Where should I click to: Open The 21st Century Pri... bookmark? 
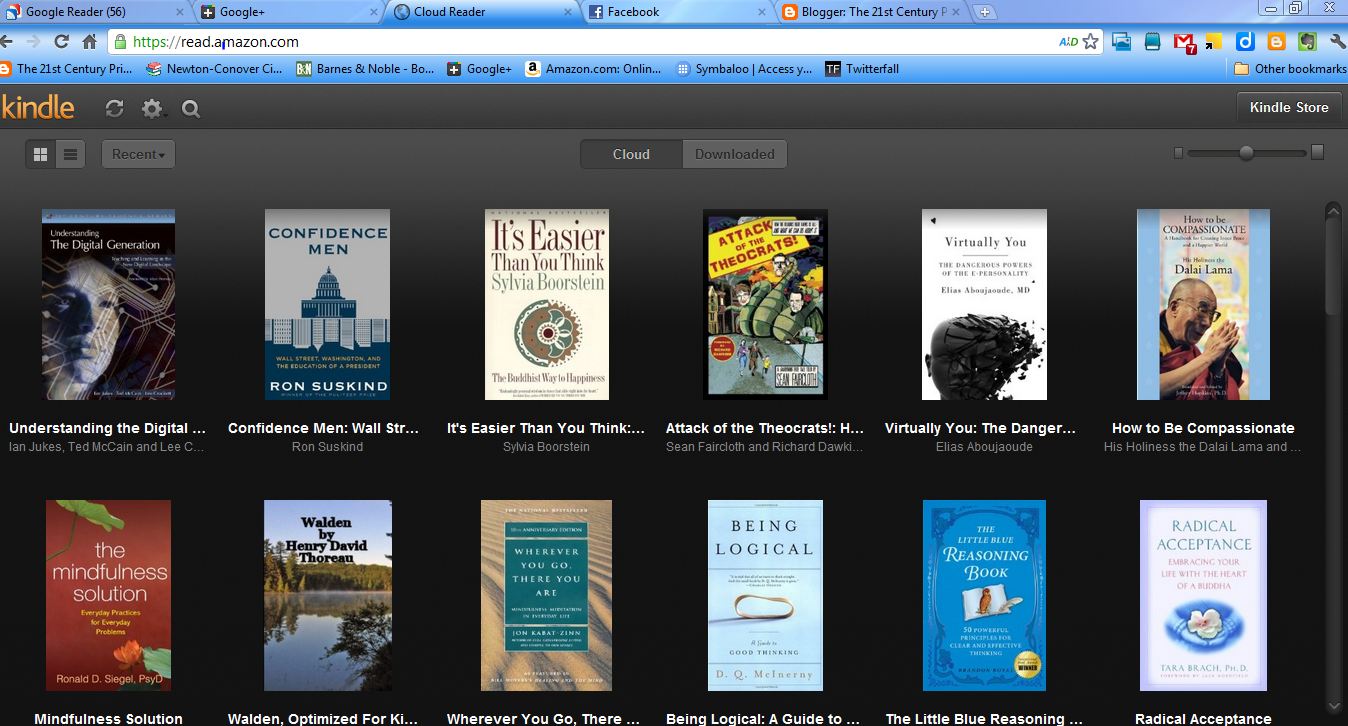click(x=67, y=69)
